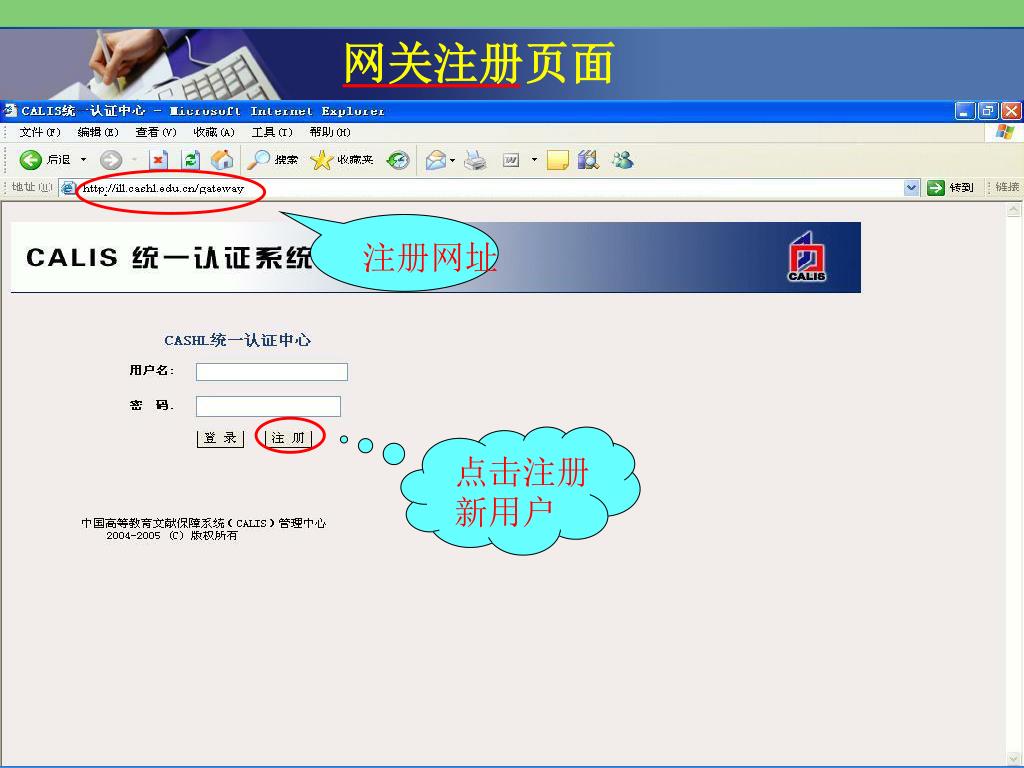1024x768 pixels.
Task: Open the Search magnifier tool
Action: 259,159
